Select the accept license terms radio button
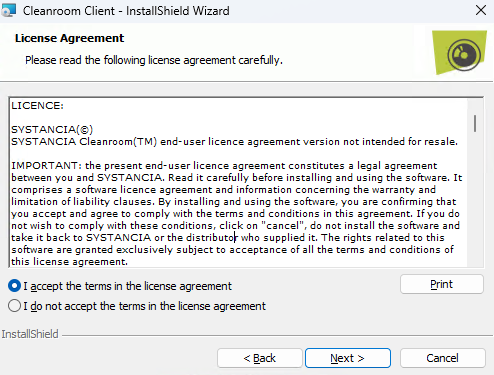 click(x=14, y=286)
